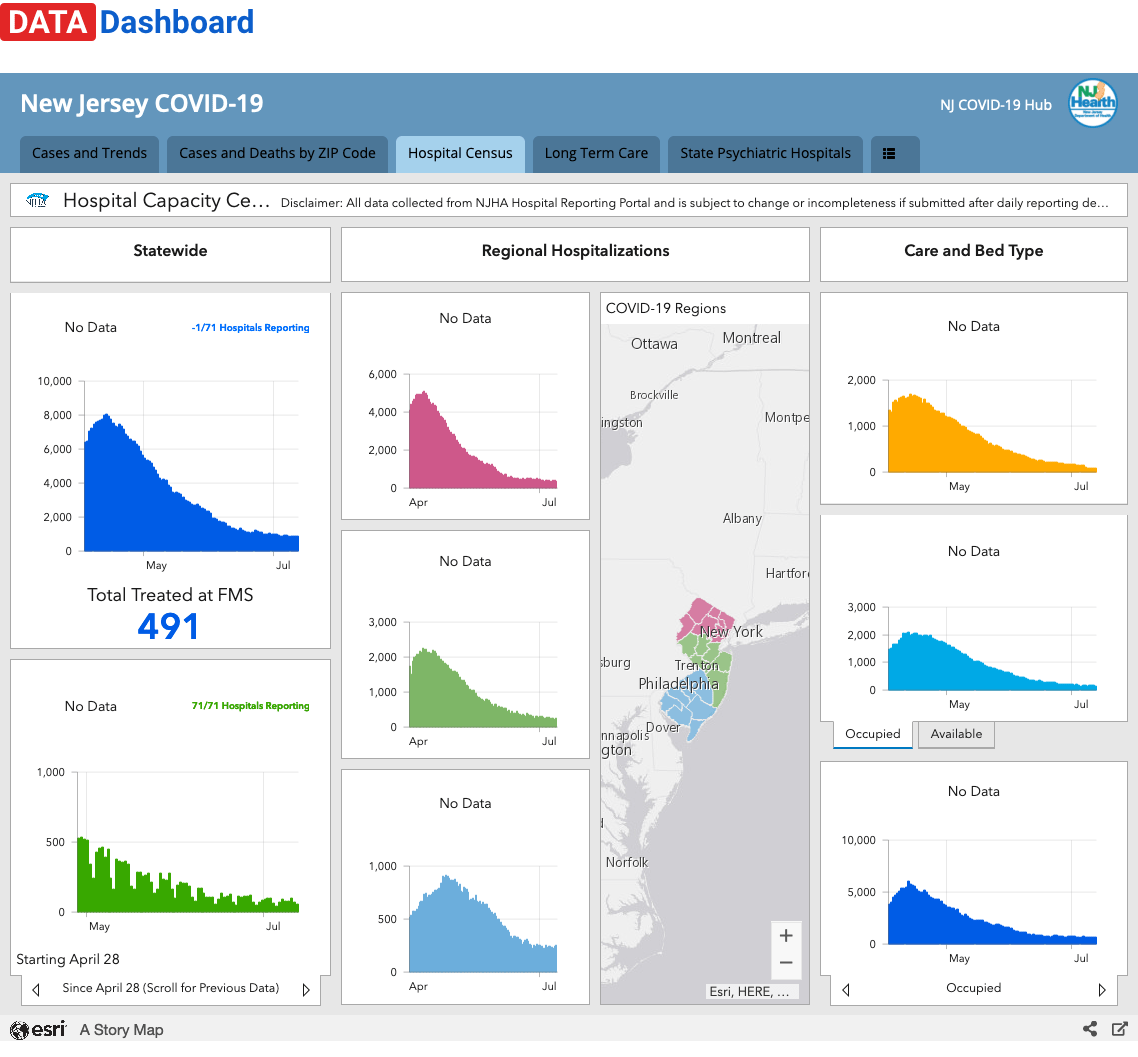Screen dimensions: 1138x1057
Task: Advance to next chart after Occupied
Action: [1102, 989]
